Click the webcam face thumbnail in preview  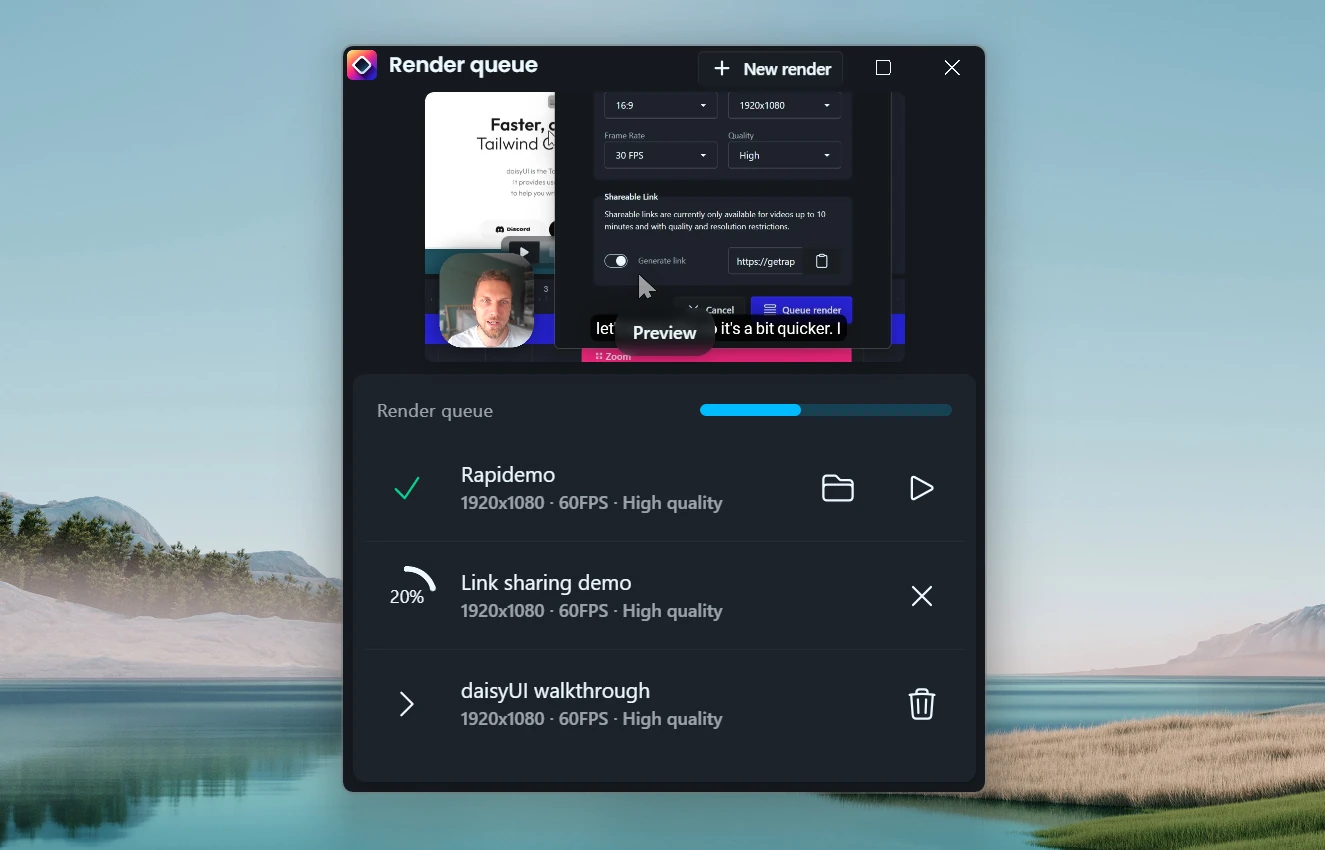(x=486, y=300)
